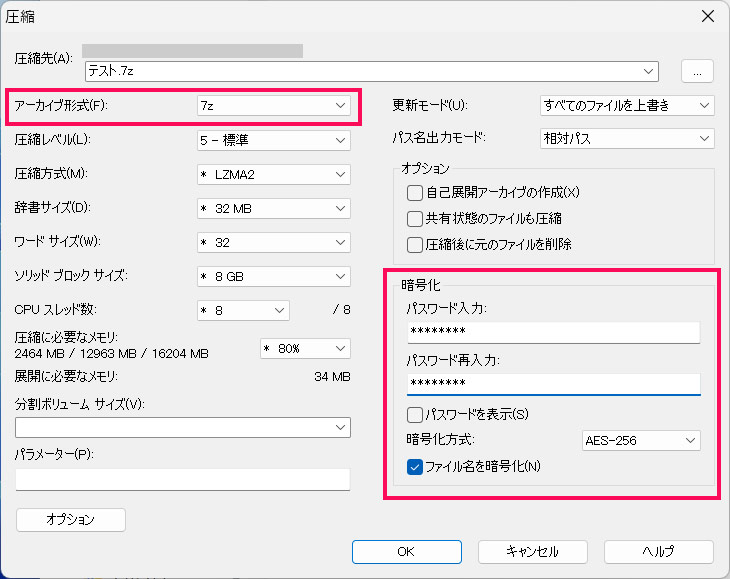Check 共有状態のファイルも圧縮 option
This screenshot has width=730, height=579.
[x=415, y=218]
